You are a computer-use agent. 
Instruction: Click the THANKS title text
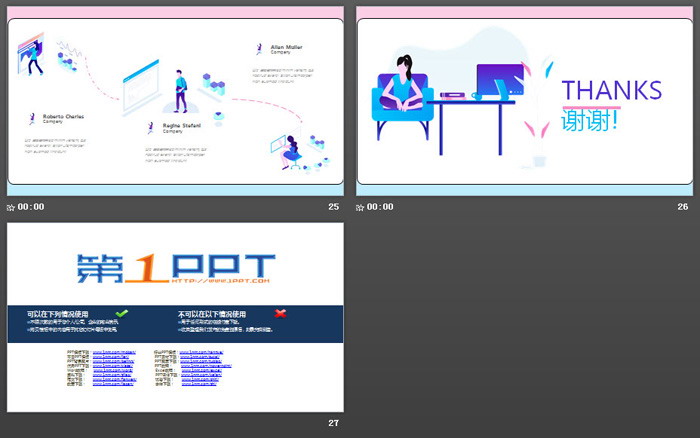[x=611, y=89]
